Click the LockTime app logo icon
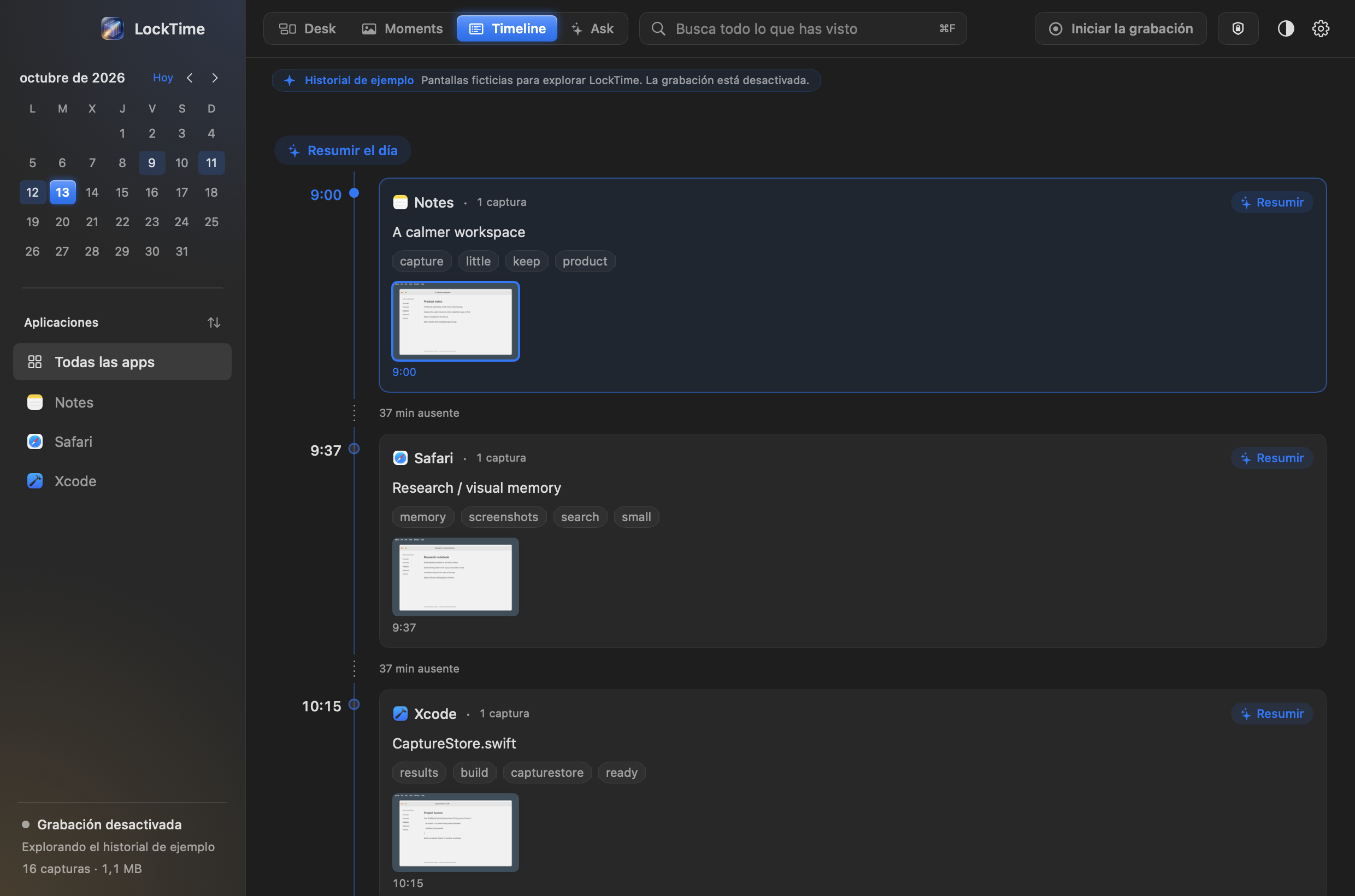 pos(113,28)
